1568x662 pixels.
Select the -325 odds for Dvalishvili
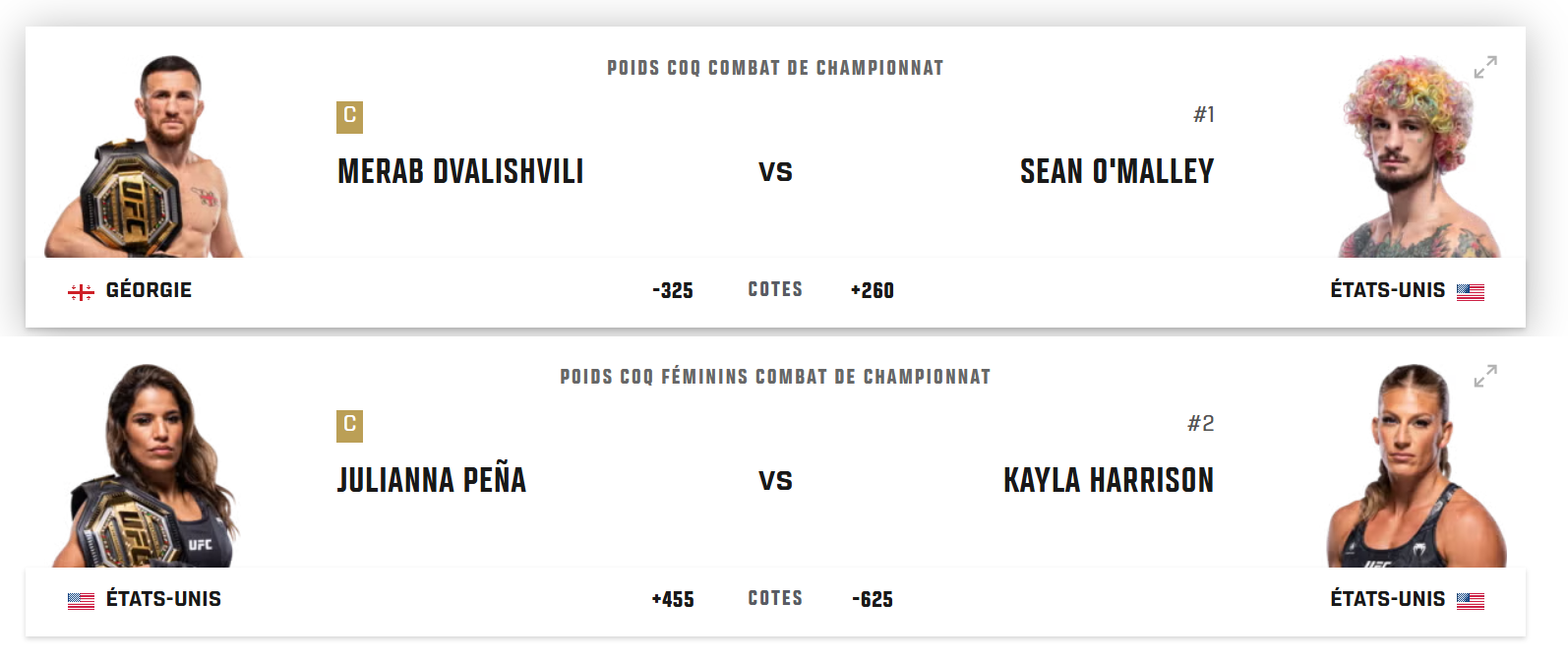tap(673, 290)
